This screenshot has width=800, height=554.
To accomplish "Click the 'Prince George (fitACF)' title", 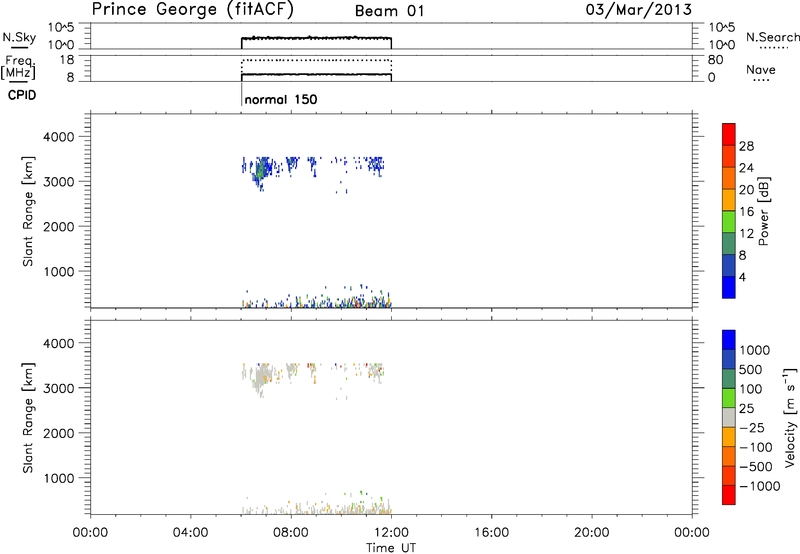I will pyautogui.click(x=192, y=10).
